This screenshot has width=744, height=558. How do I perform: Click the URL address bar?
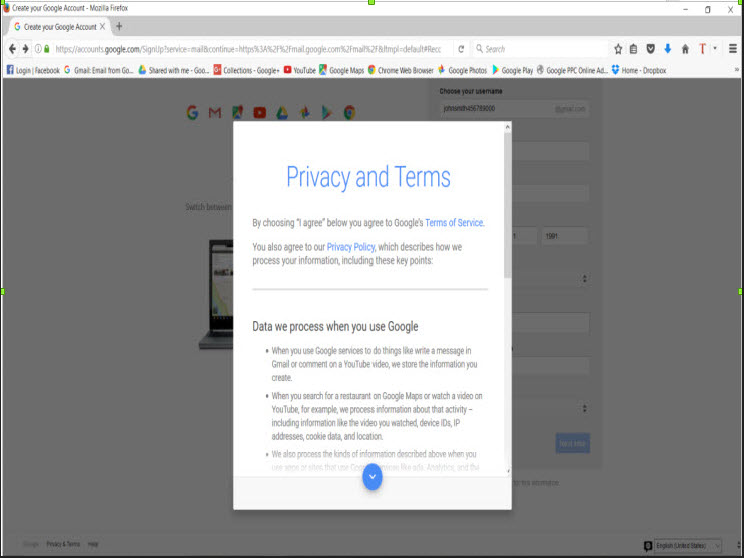pyautogui.click(x=250, y=48)
